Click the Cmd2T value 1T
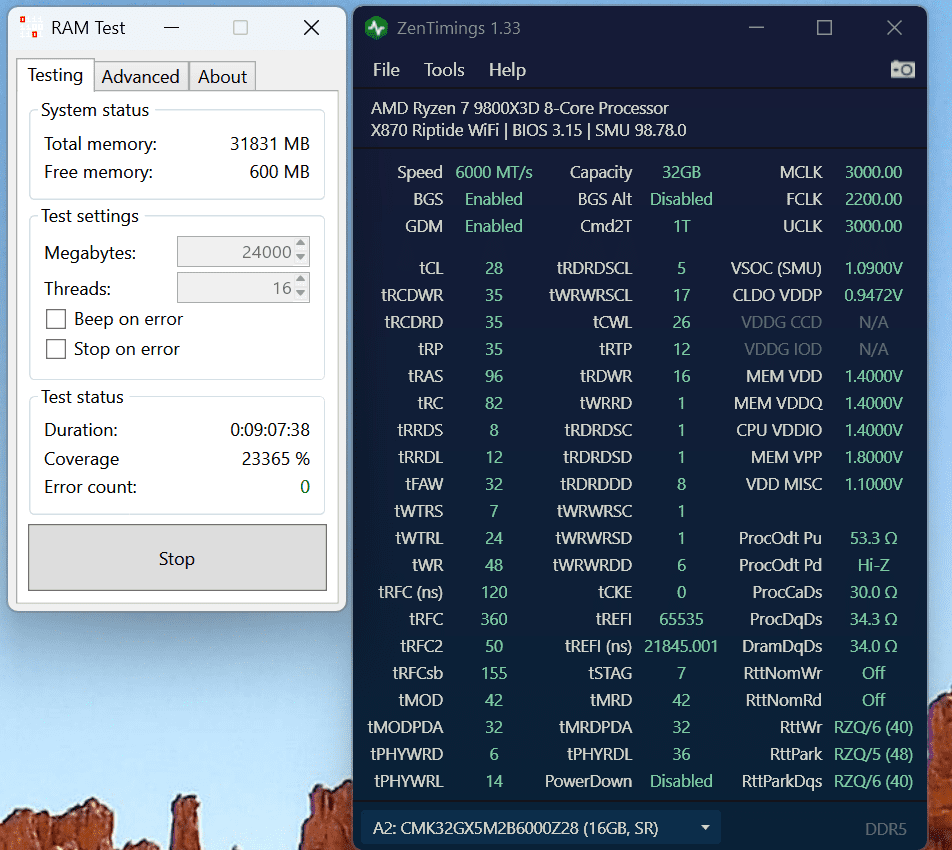The image size is (952, 850). tap(681, 226)
